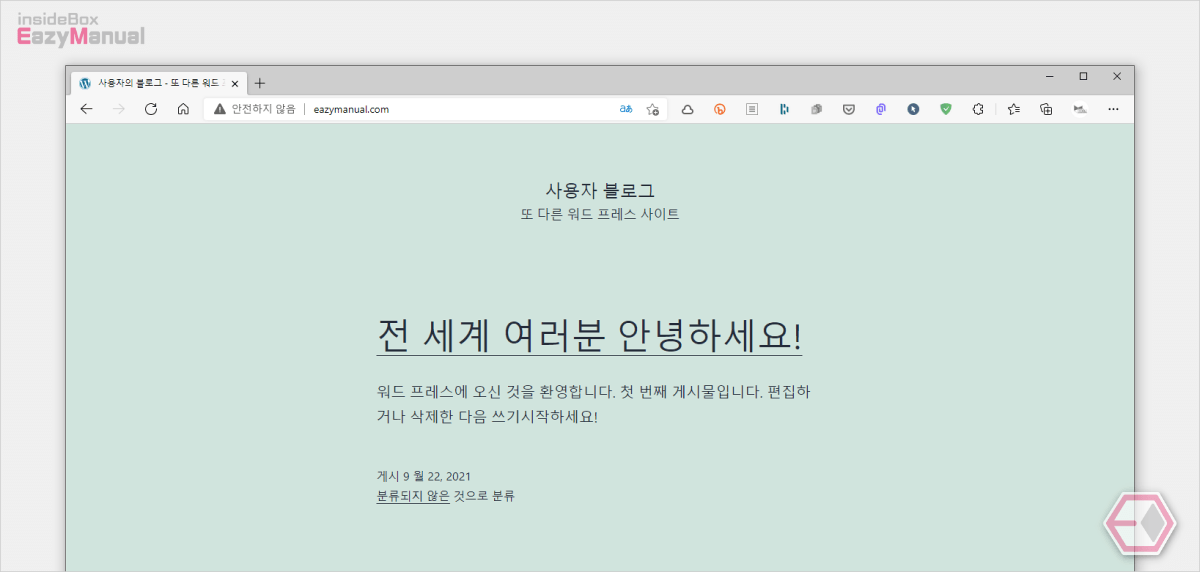Open the Settings and more menu

pos(1113,109)
